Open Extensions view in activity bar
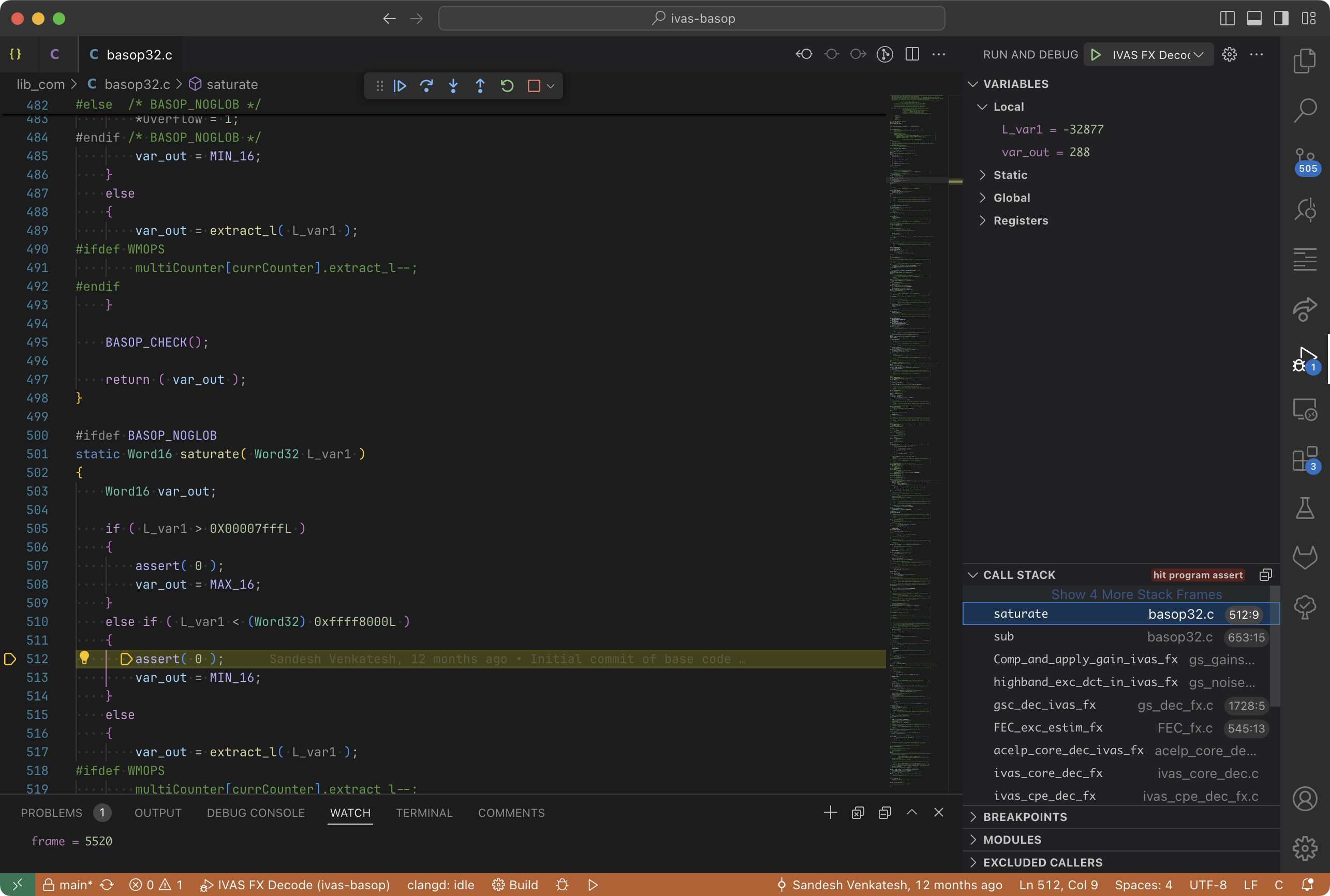The width and height of the screenshot is (1330, 896). (x=1305, y=459)
